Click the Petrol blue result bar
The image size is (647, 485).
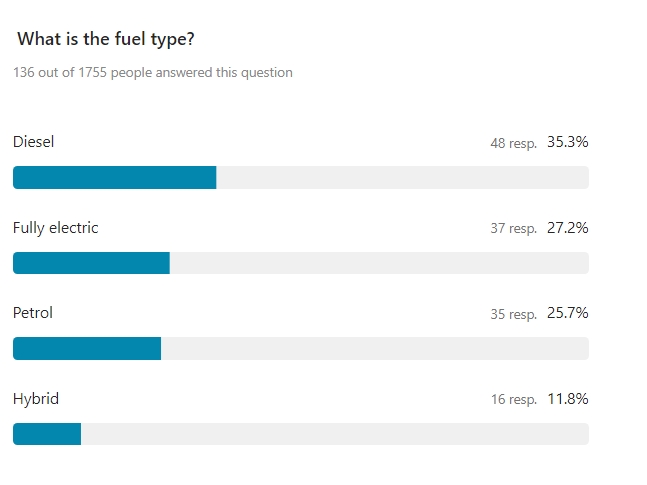pos(87,348)
